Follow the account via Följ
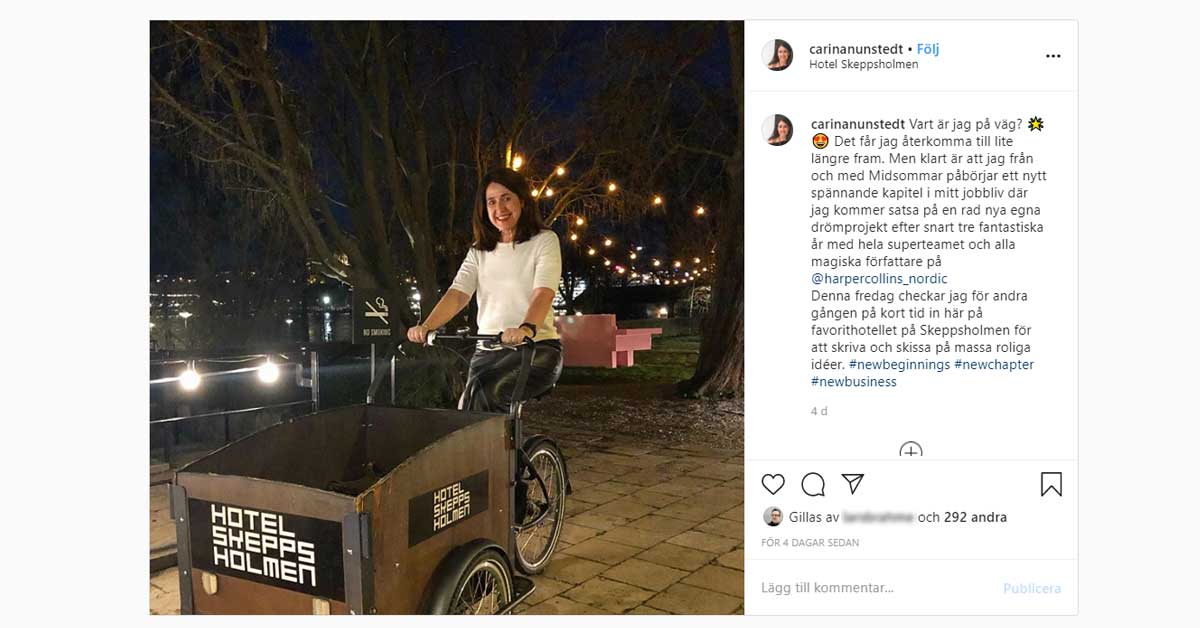 [928, 49]
